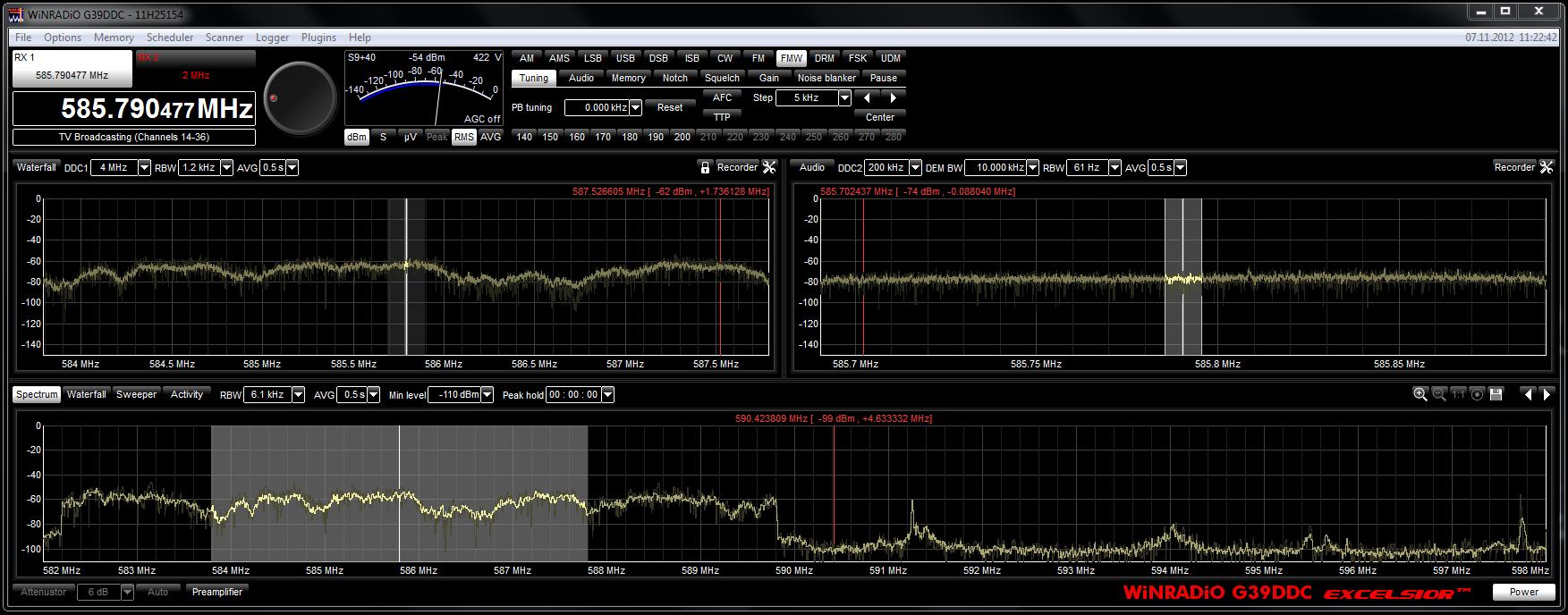Toggle the Preamplifier button
The width and height of the screenshot is (1568, 615).
pos(217,592)
